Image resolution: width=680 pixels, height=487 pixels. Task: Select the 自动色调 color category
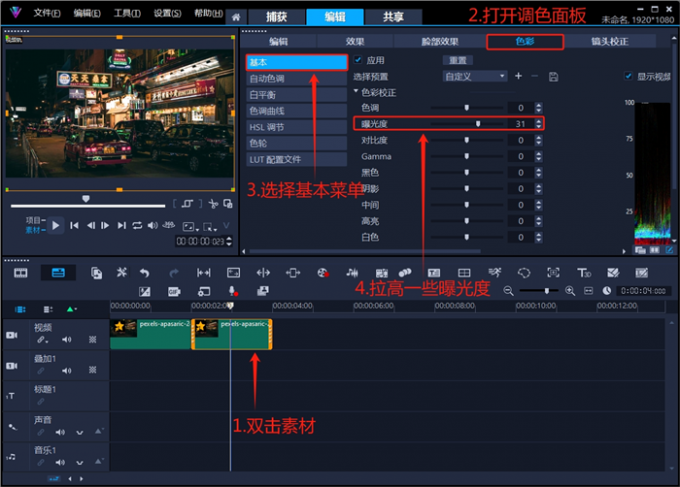point(297,78)
